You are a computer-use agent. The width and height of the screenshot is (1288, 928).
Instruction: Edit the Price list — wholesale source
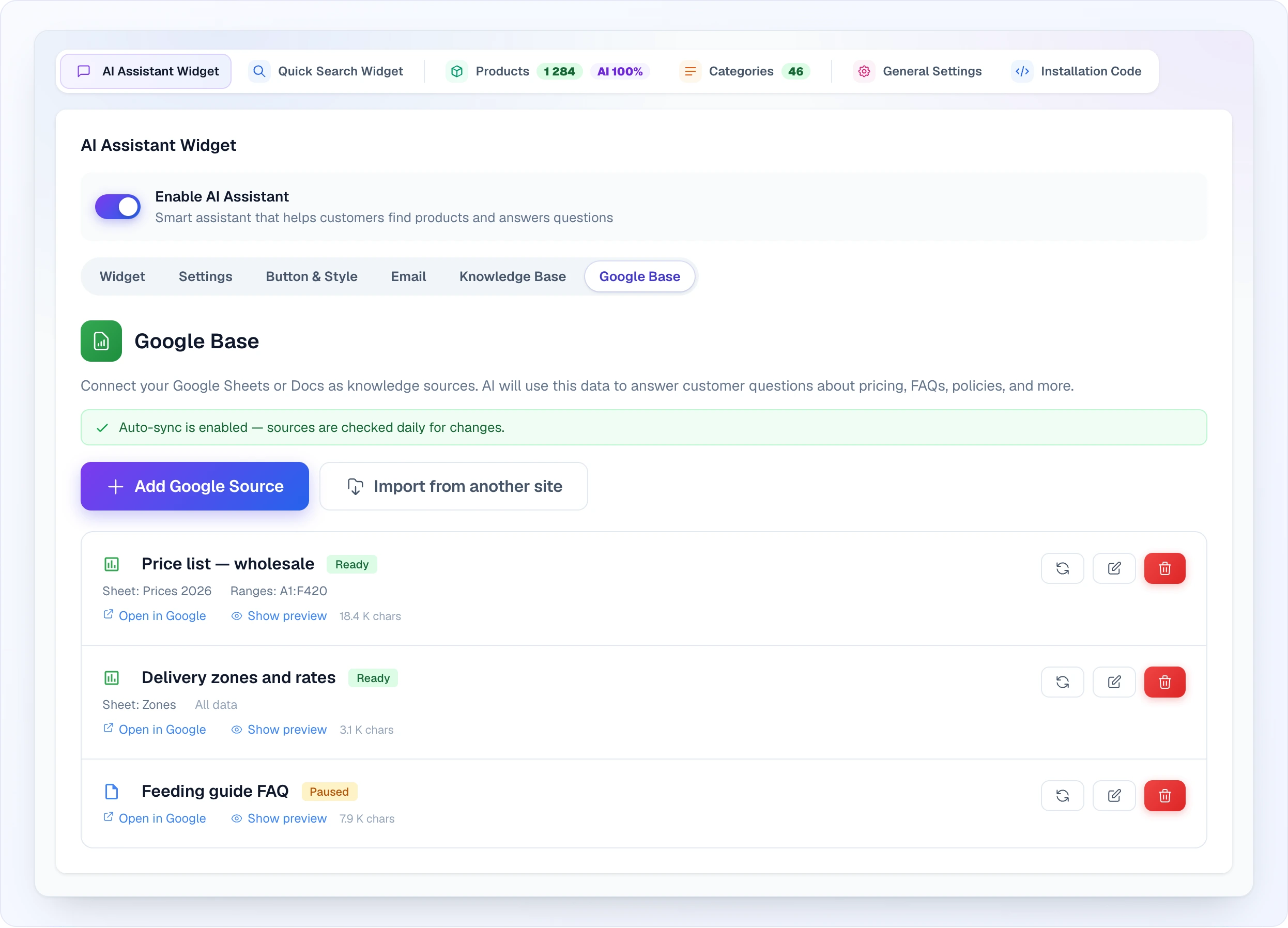click(x=1114, y=569)
